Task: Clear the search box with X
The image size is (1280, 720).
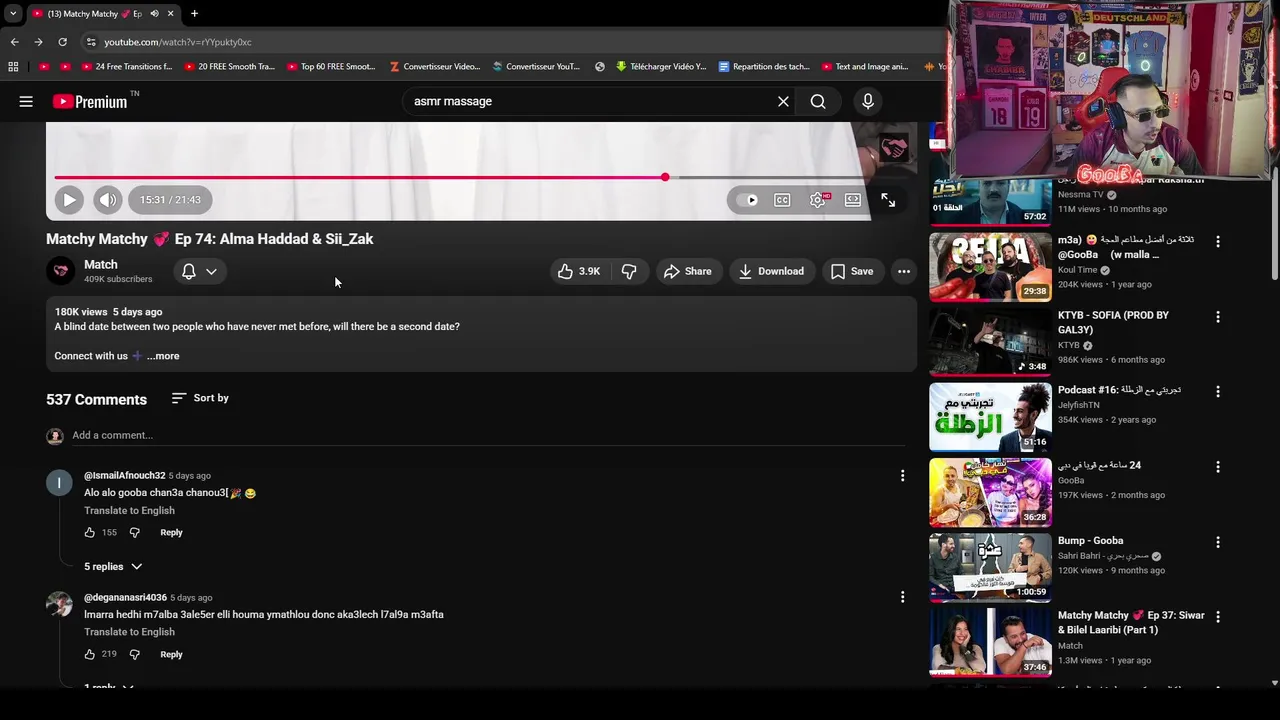Action: (783, 101)
